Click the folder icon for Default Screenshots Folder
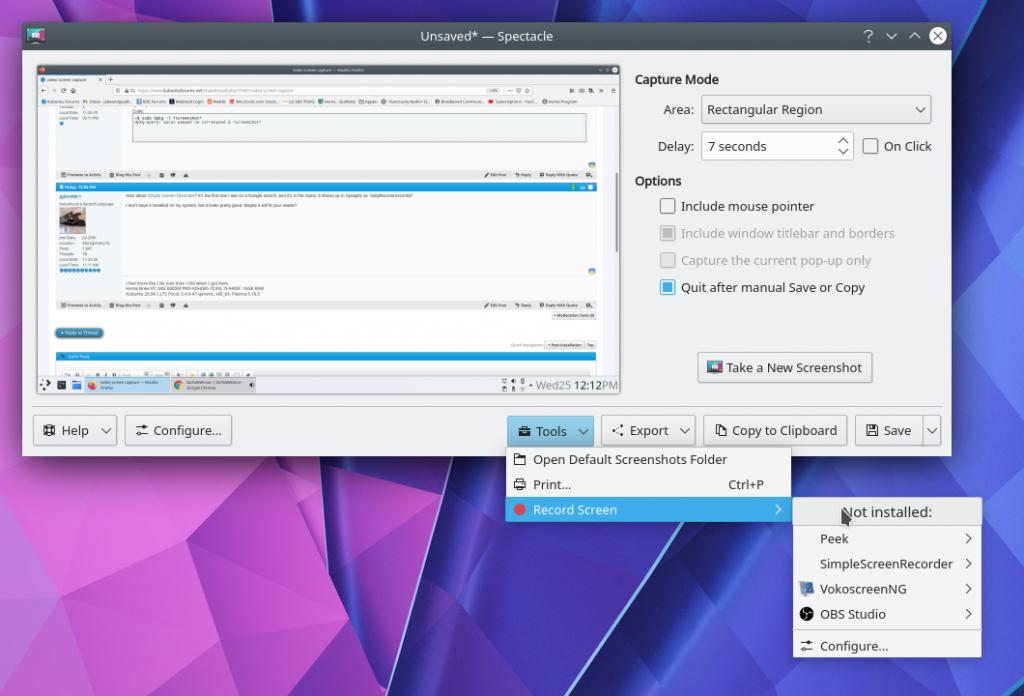 point(519,460)
